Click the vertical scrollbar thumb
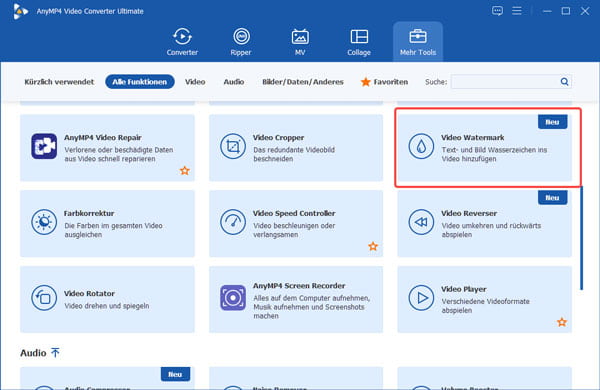 click(581, 237)
